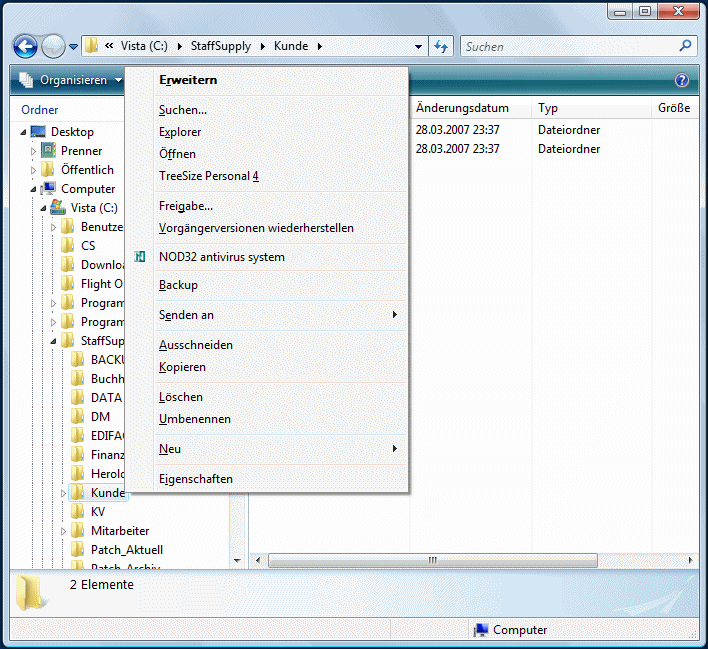Click inside the Suchen search field
708x649 pixels.
click(565, 47)
